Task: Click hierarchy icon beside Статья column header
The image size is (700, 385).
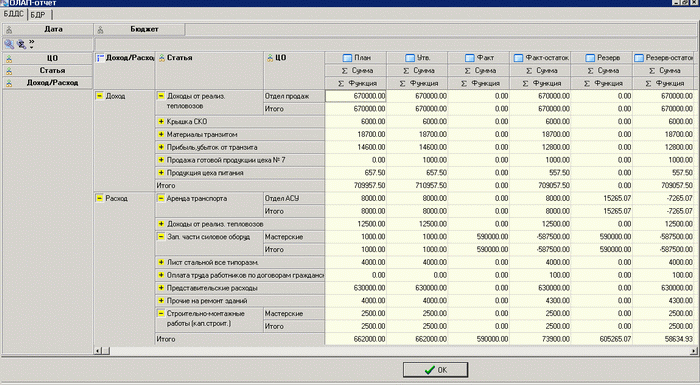Action: point(162,58)
